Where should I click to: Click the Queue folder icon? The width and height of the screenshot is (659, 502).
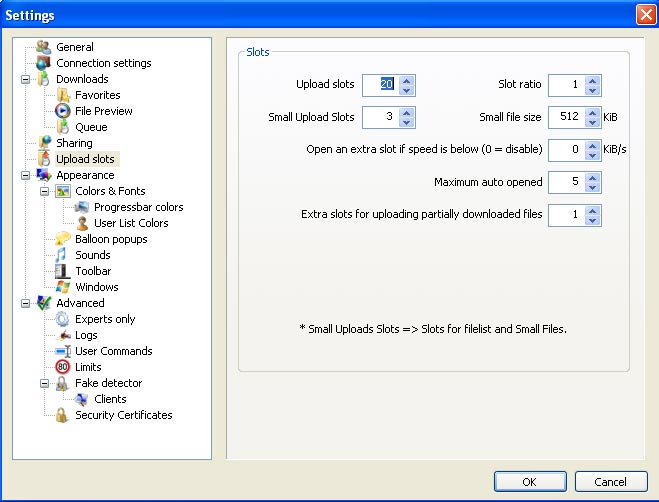pos(63,127)
